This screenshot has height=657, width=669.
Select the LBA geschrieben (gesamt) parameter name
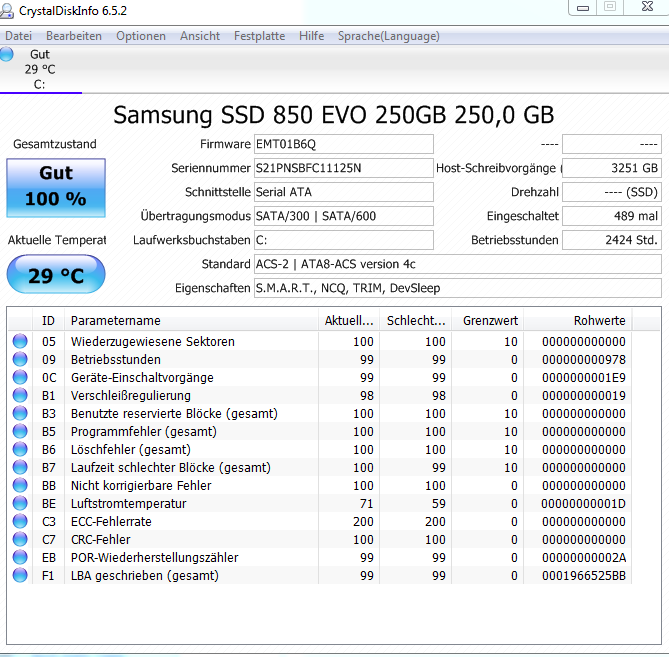coord(145,576)
